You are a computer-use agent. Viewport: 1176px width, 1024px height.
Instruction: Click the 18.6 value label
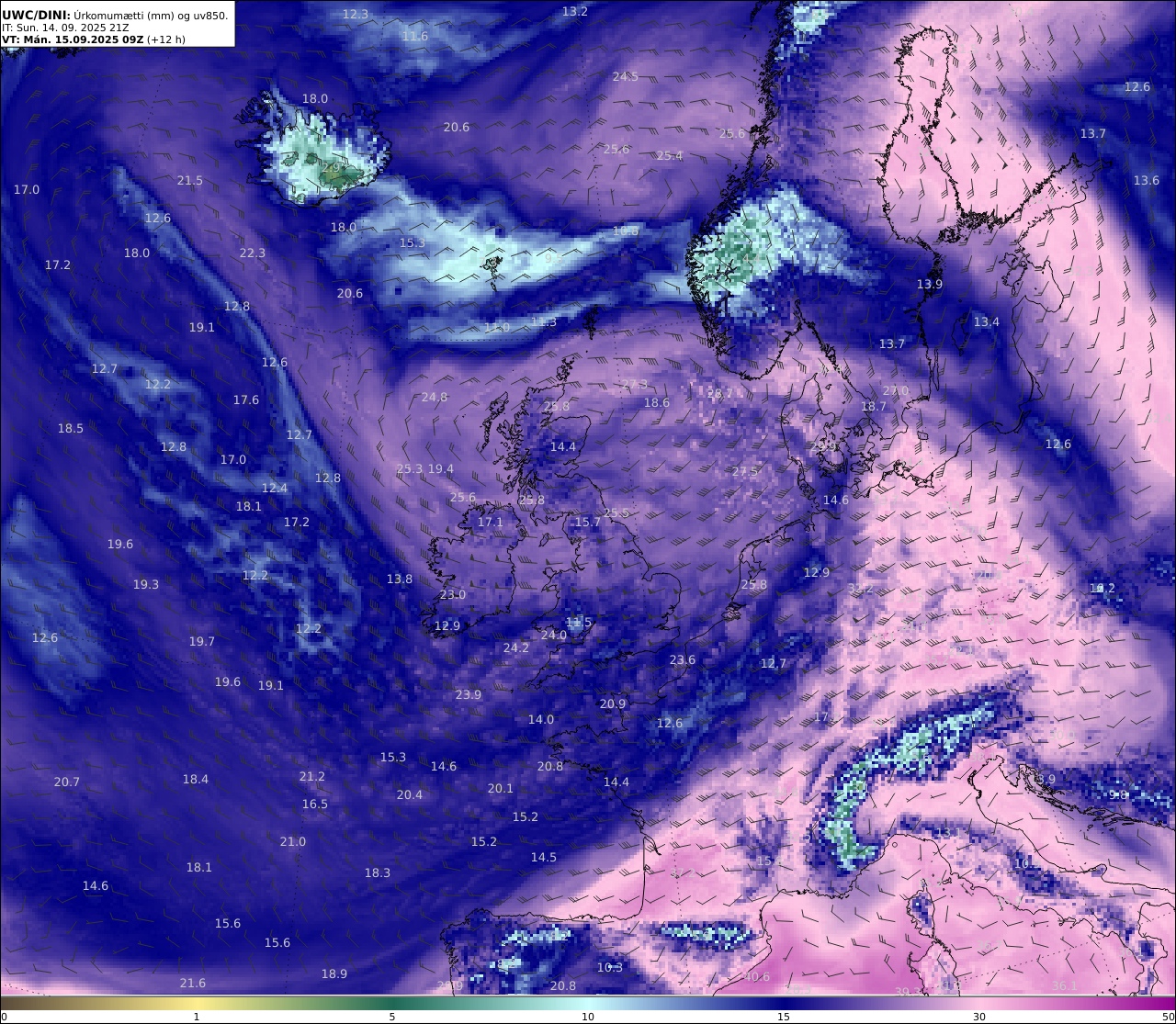point(657,402)
